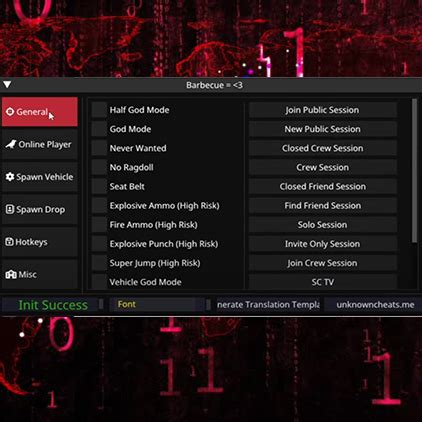422x422 pixels.
Task: Collapse the Barbecue window with triangle arrow
Action: point(7,85)
